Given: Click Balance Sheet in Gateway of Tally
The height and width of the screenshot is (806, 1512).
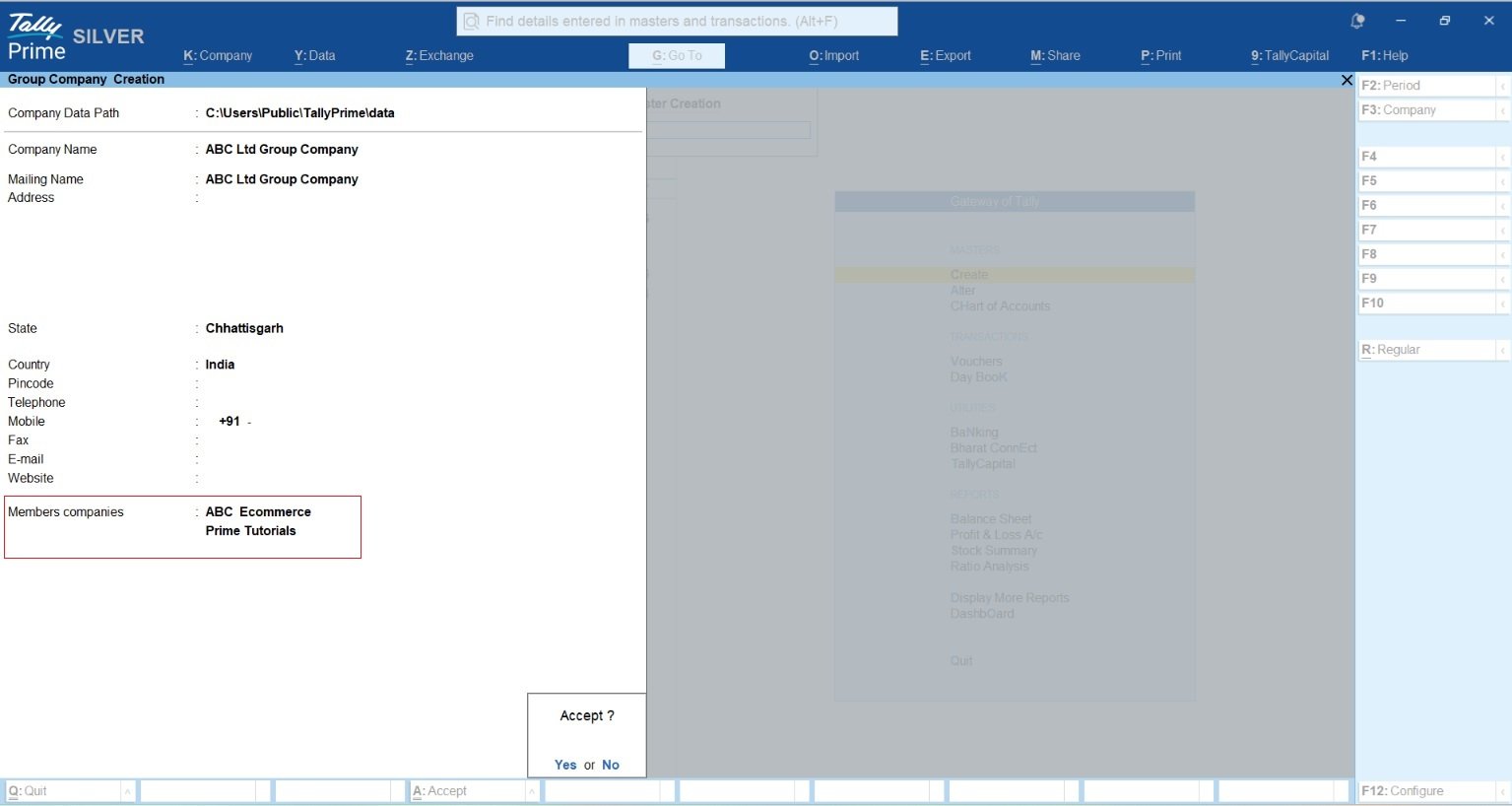Looking at the screenshot, I should click(x=991, y=519).
